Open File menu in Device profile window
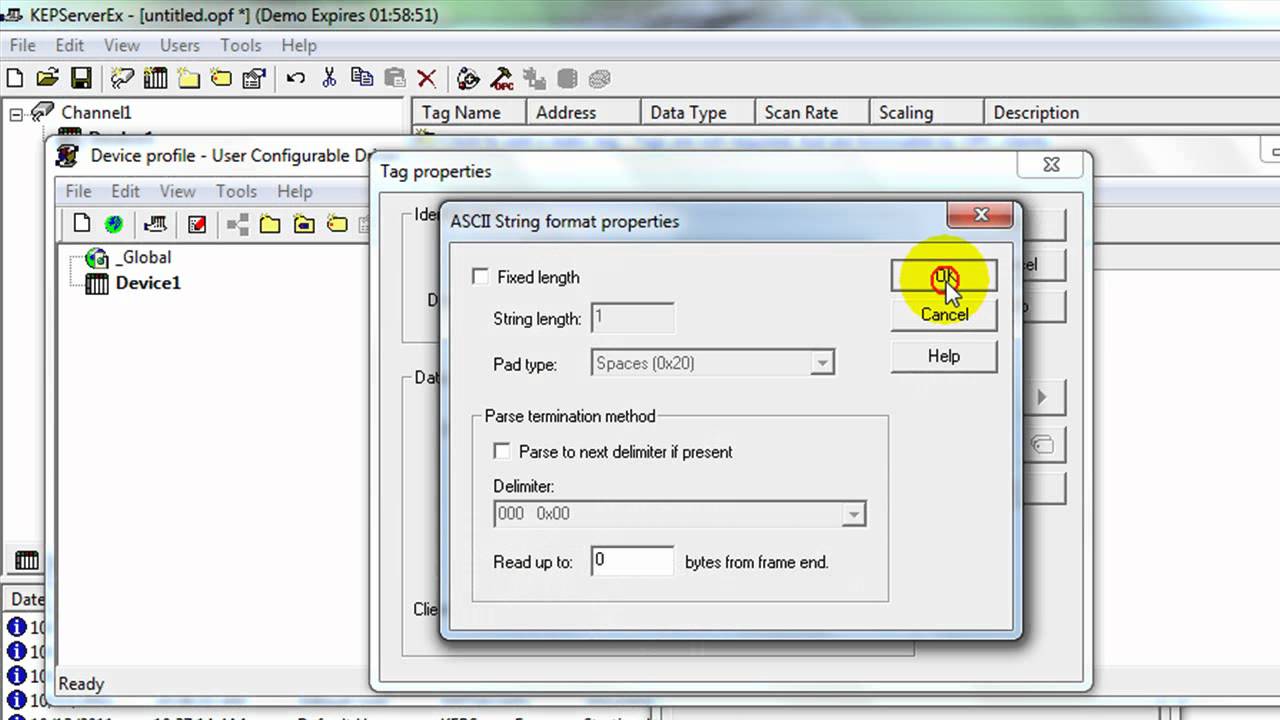Screen dimensions: 1280x720 (x=78, y=191)
